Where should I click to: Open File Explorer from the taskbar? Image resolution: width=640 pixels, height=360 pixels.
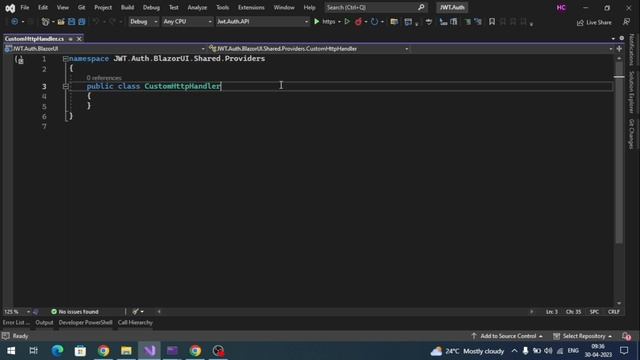(126, 351)
